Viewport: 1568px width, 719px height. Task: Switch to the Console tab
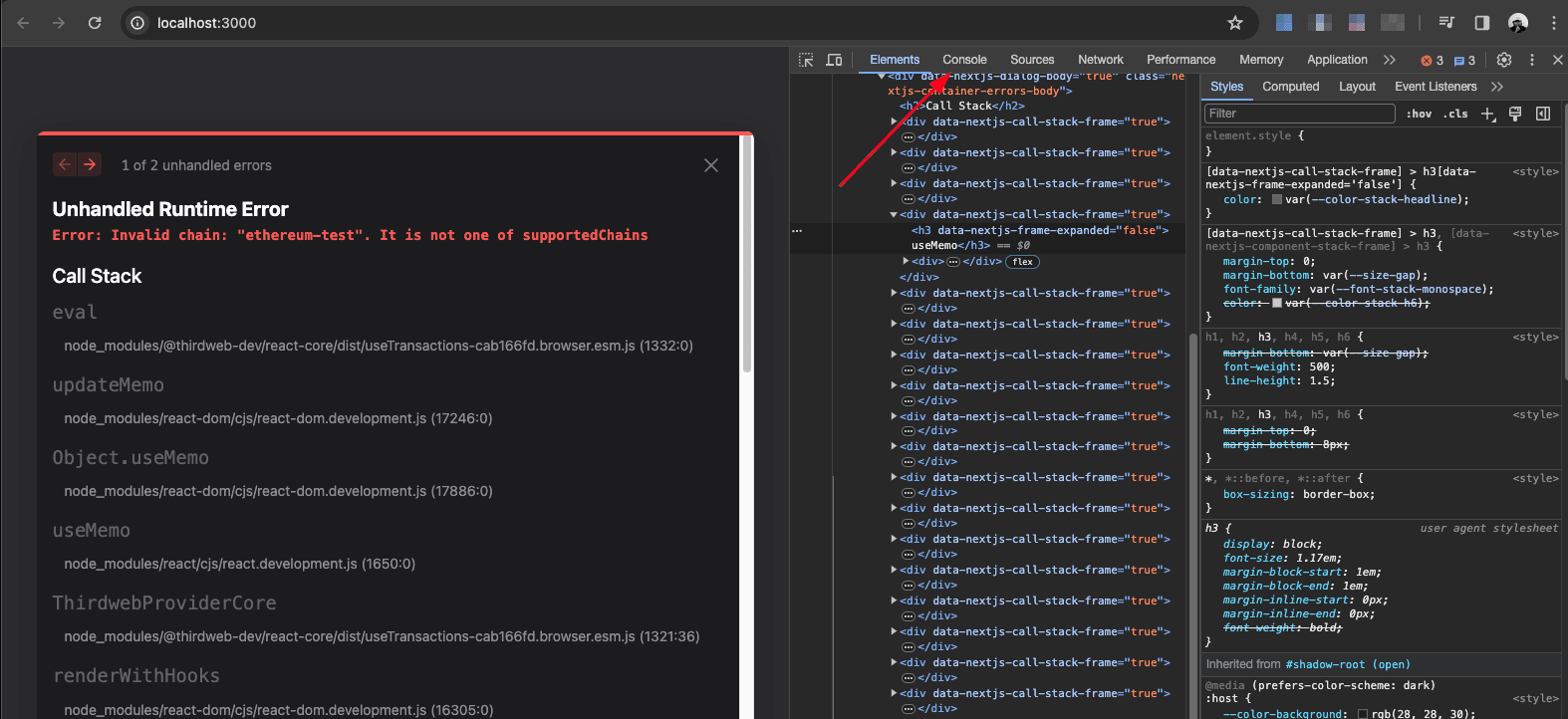click(x=964, y=60)
